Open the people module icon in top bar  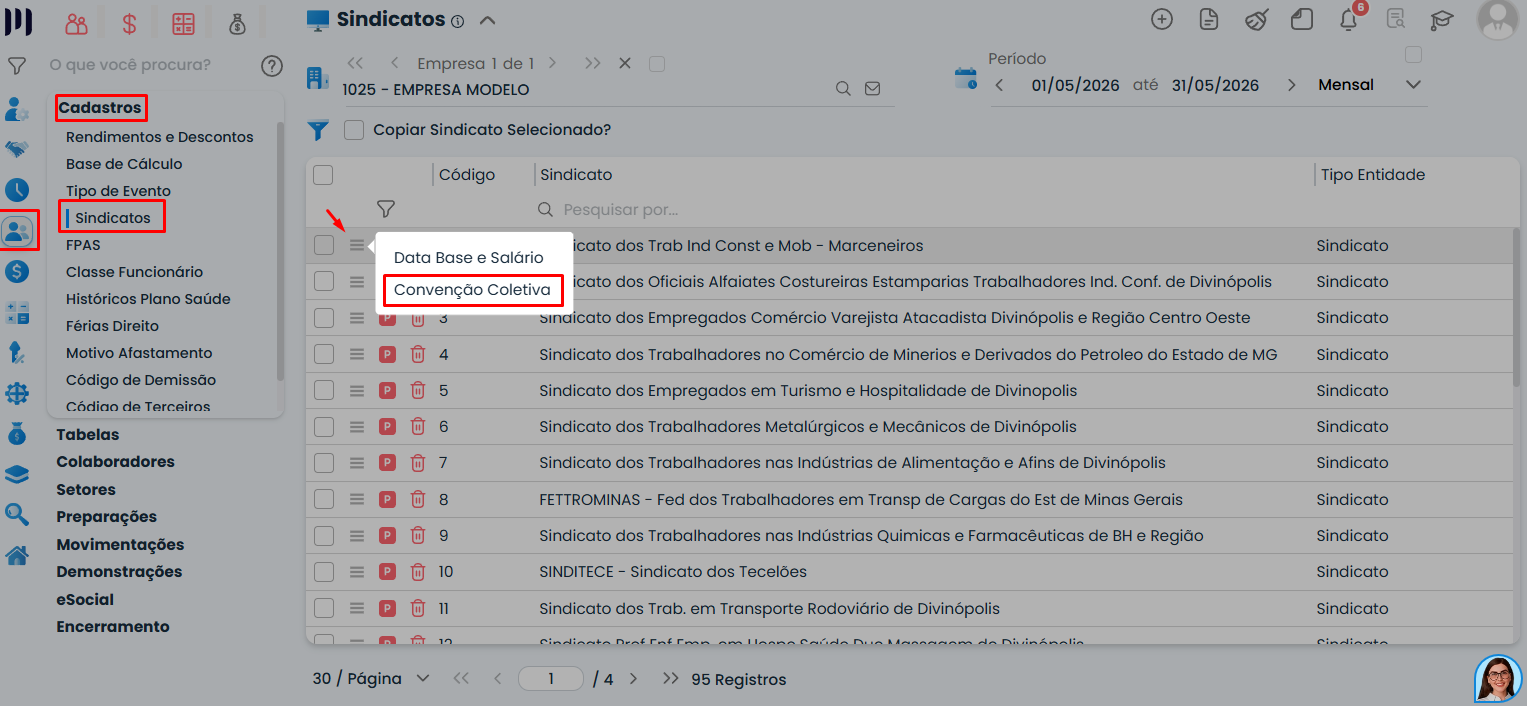click(x=76, y=22)
